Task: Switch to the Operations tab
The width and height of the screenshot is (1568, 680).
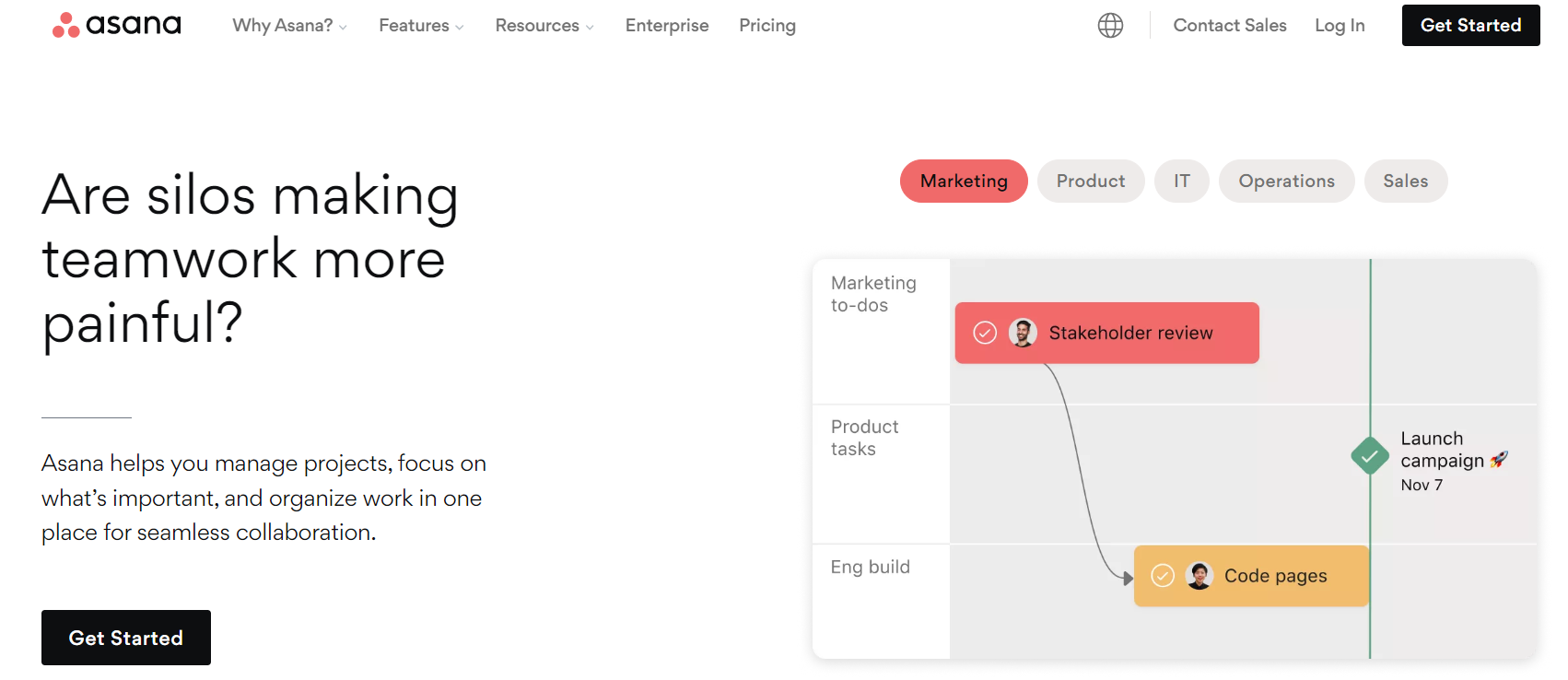Action: point(1286,182)
